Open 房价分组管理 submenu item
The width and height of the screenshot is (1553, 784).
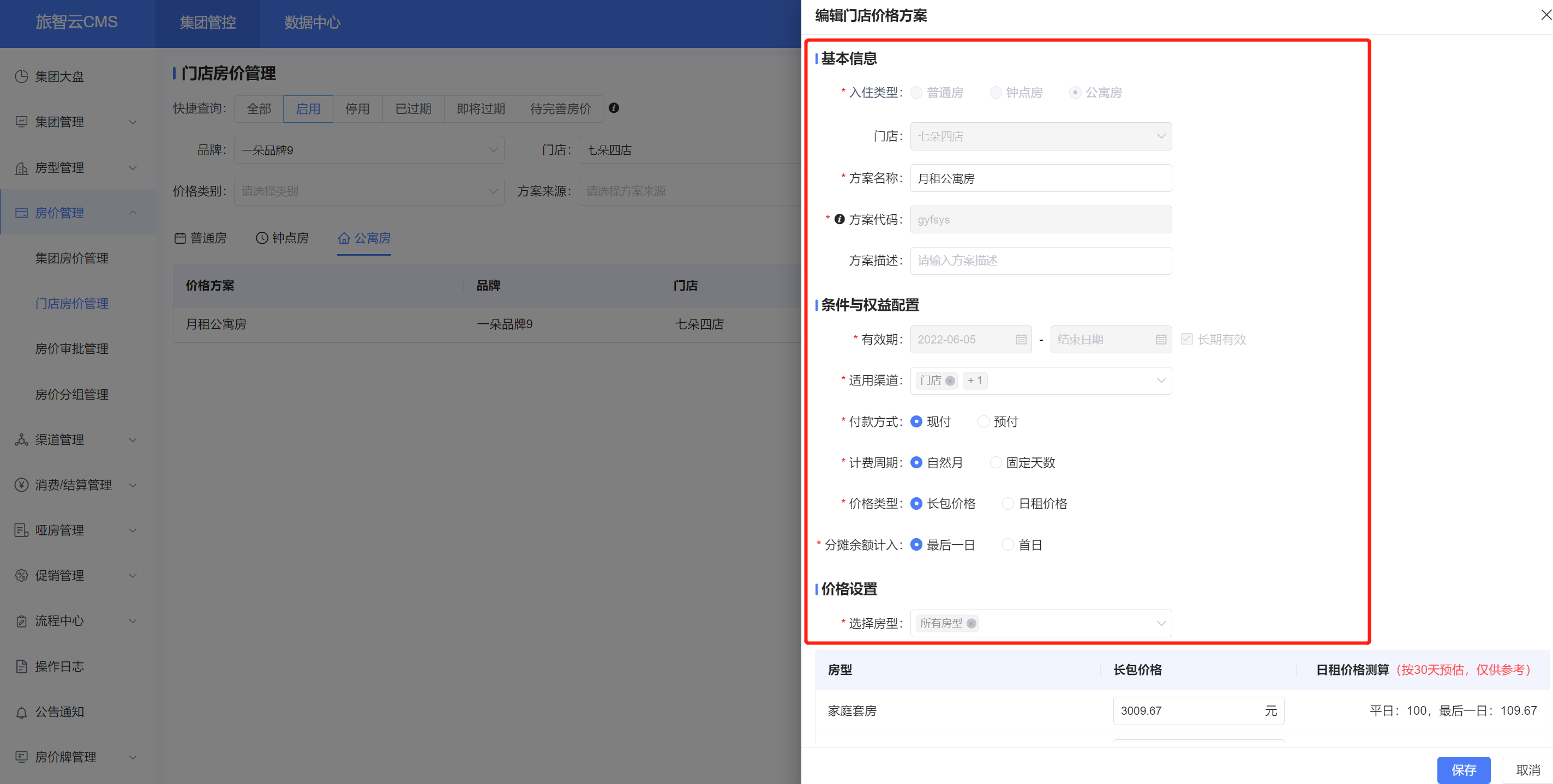click(72, 394)
